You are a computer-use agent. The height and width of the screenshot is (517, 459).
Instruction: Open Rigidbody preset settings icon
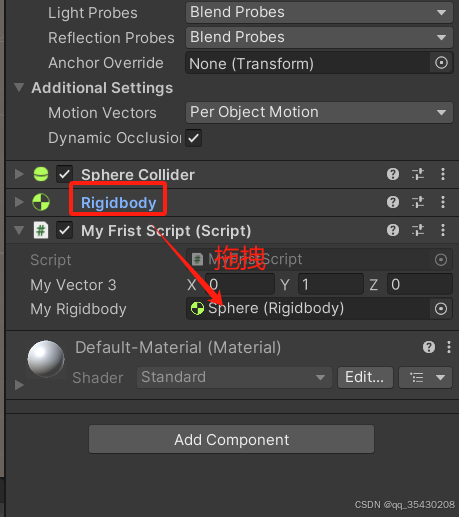pos(418,202)
